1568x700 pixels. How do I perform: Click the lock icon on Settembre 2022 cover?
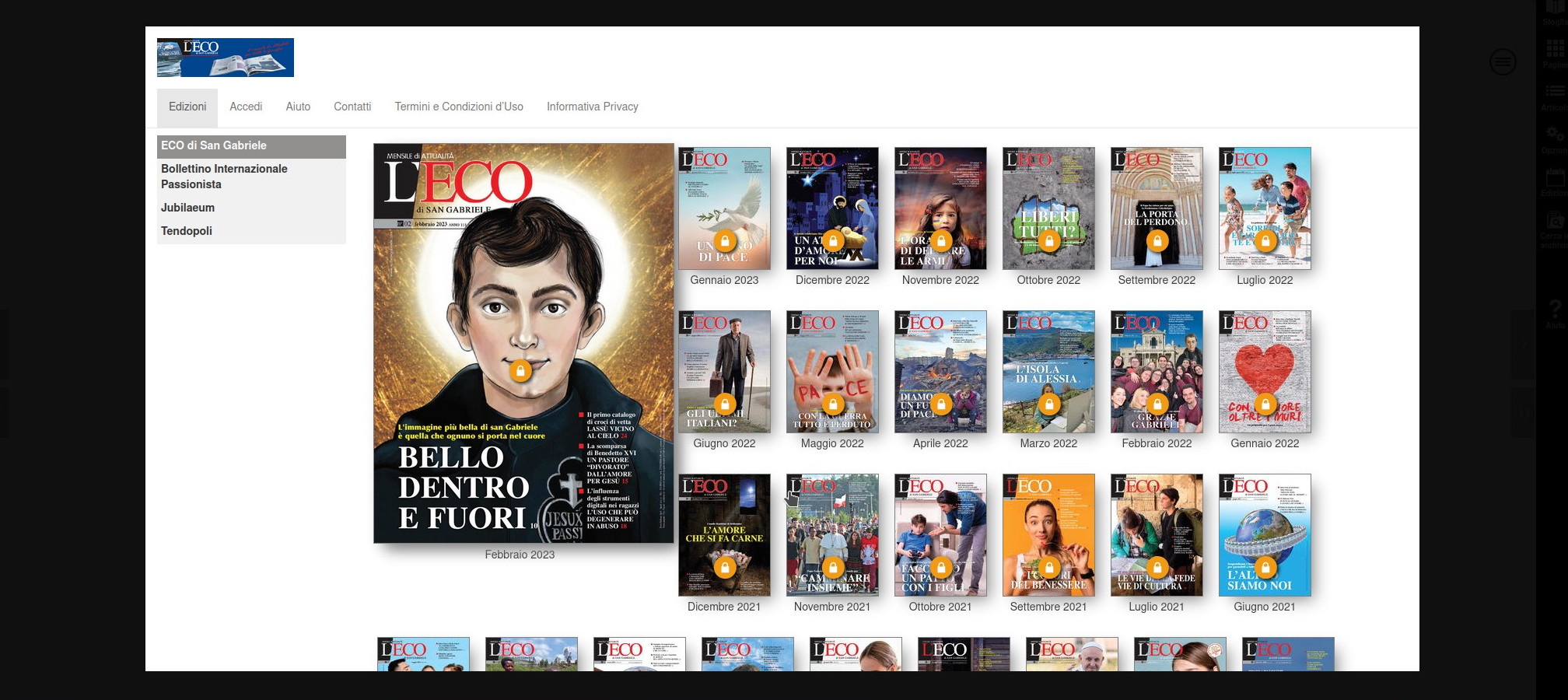(1157, 240)
